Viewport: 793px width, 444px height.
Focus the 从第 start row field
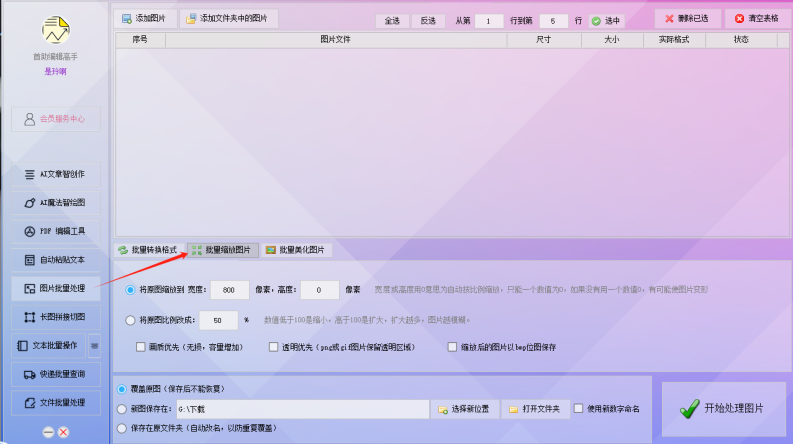(x=489, y=21)
